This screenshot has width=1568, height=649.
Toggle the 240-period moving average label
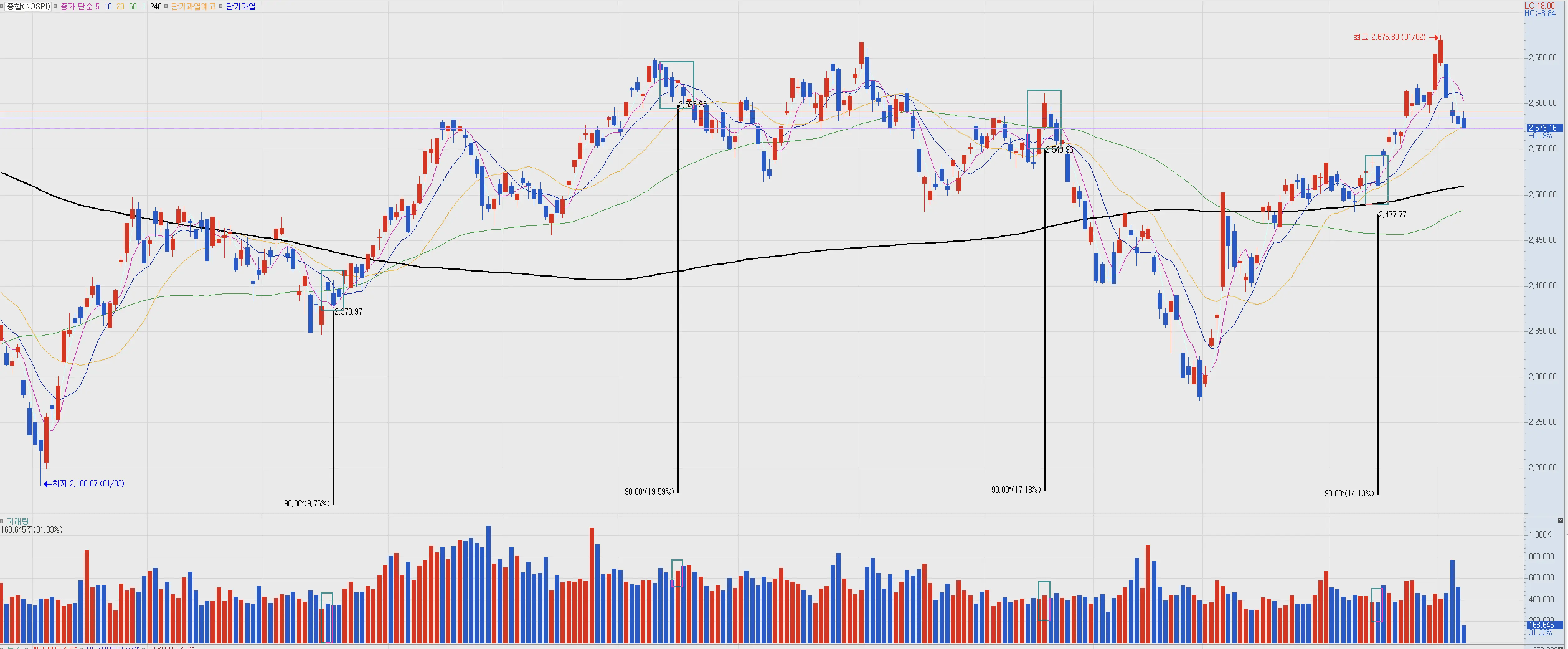pyautogui.click(x=155, y=7)
